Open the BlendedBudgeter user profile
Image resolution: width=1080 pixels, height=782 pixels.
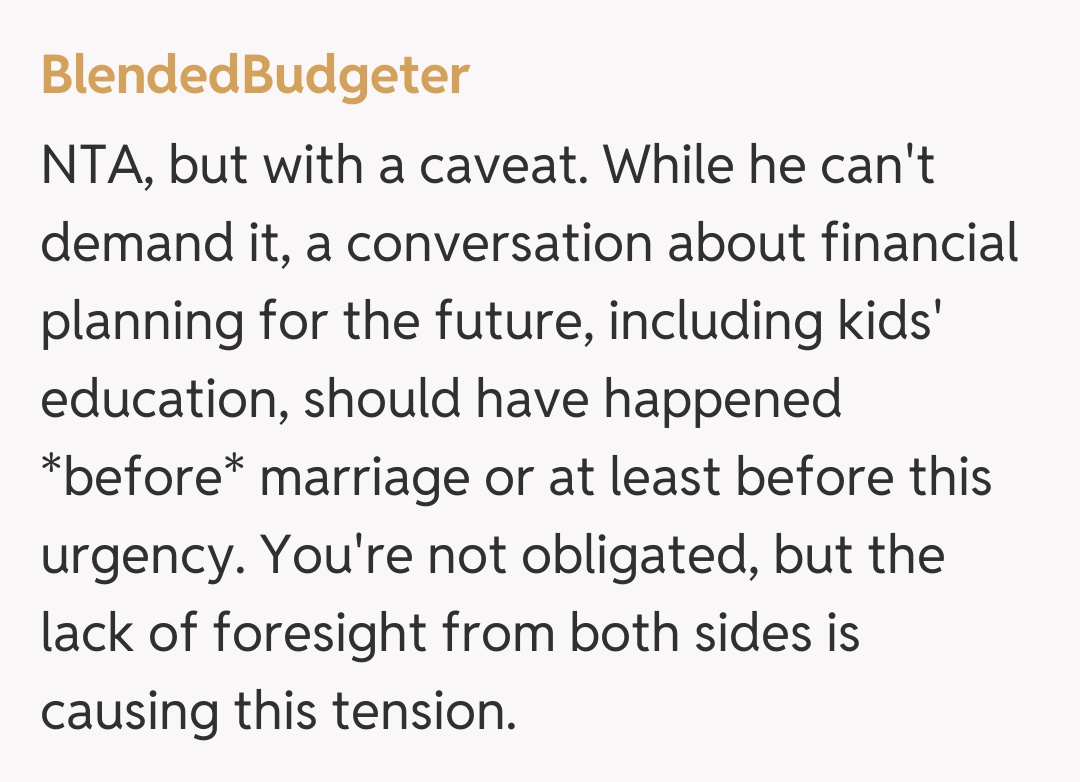click(255, 76)
